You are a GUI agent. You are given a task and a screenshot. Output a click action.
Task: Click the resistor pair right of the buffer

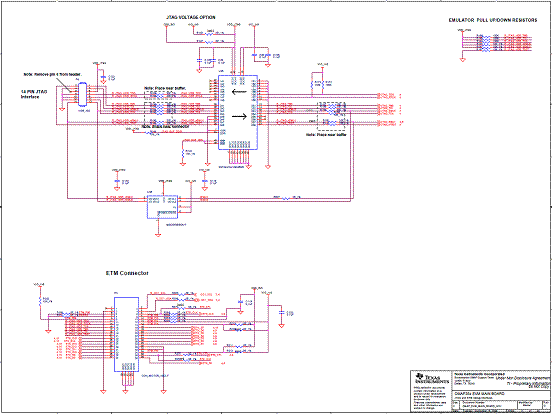point(317,84)
